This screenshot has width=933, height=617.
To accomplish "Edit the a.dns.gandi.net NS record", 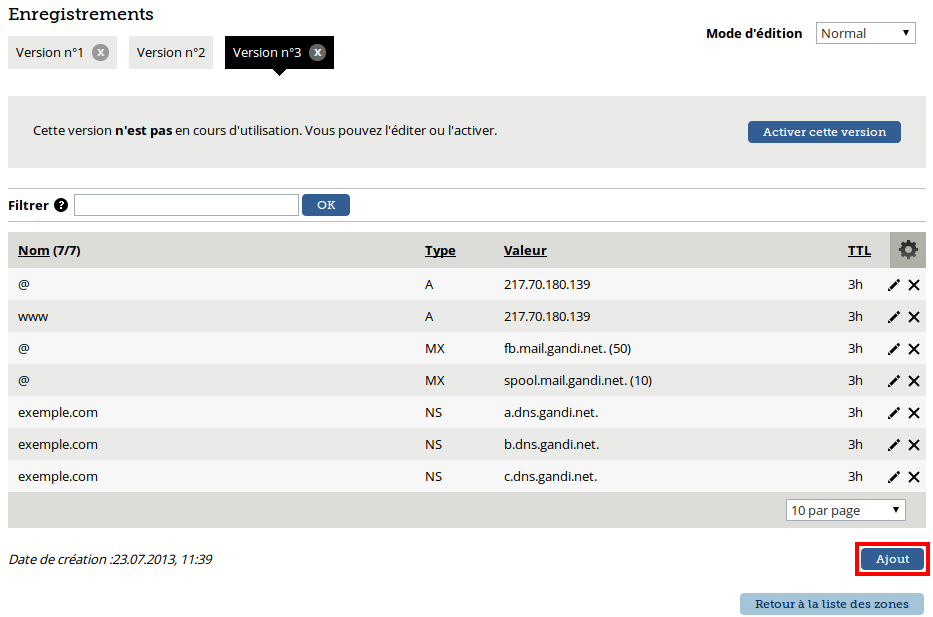I will tap(893, 413).
